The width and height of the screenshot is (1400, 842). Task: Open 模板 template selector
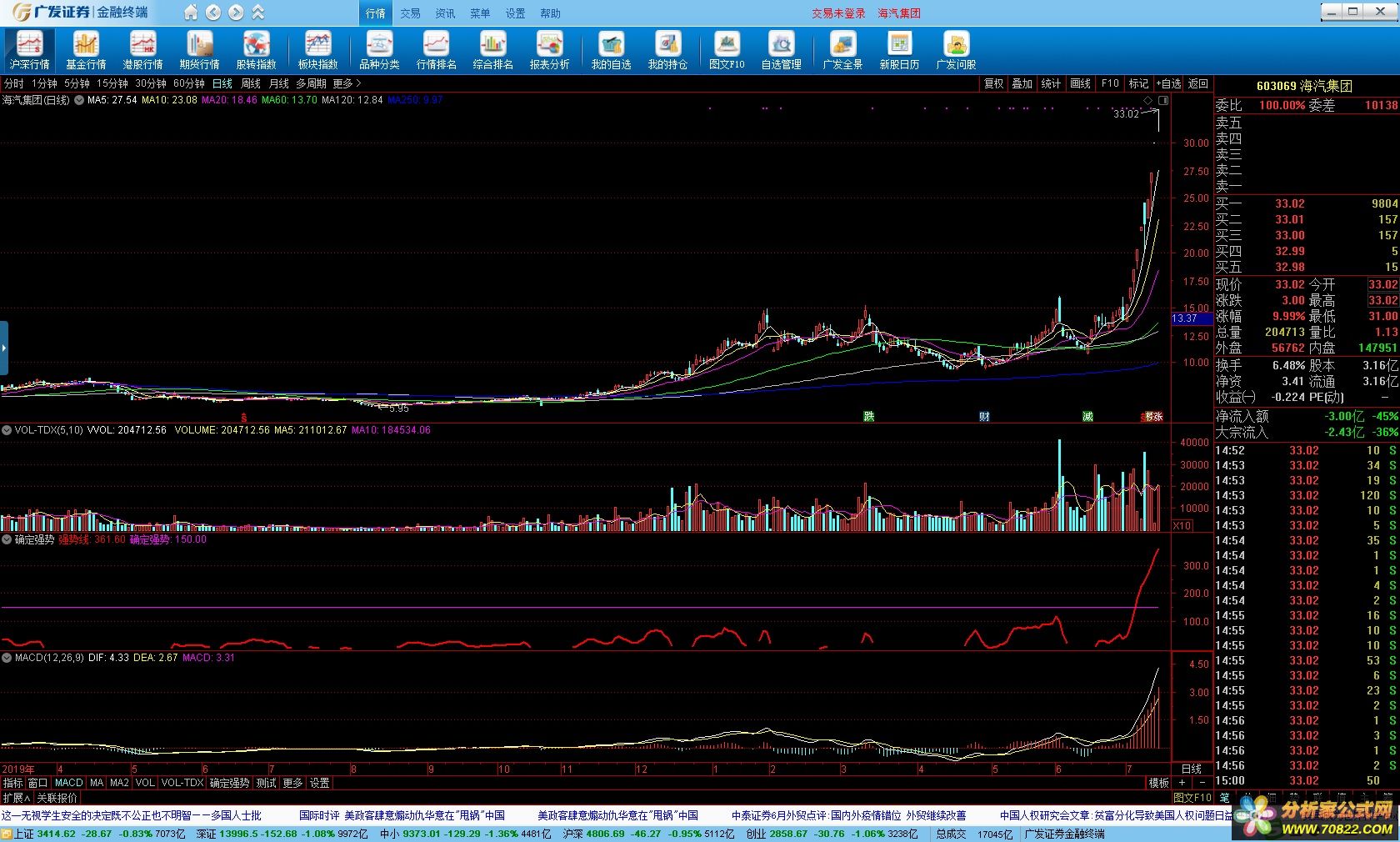coord(1159,783)
